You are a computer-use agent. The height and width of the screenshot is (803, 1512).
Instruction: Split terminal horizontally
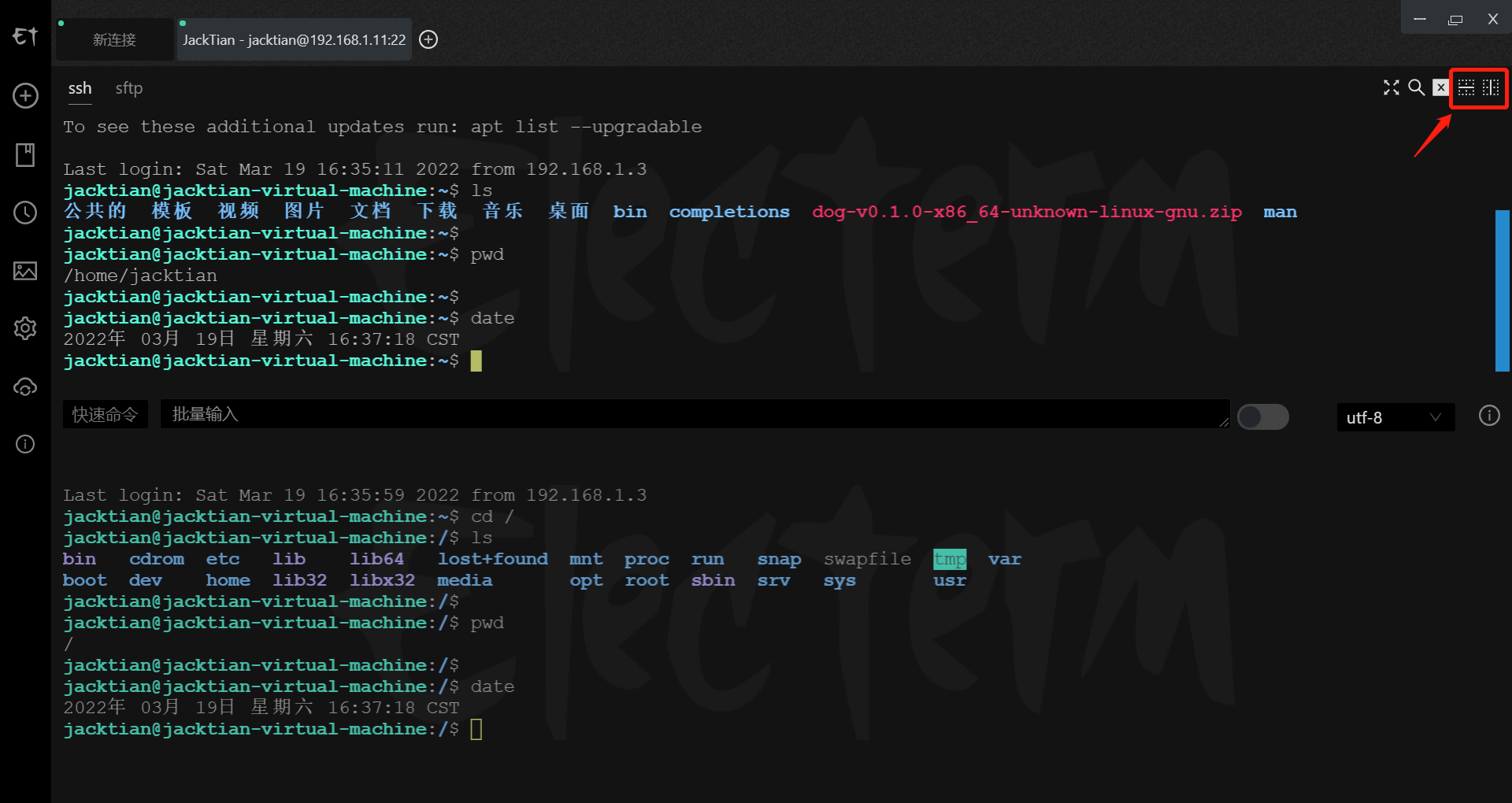[1466, 87]
